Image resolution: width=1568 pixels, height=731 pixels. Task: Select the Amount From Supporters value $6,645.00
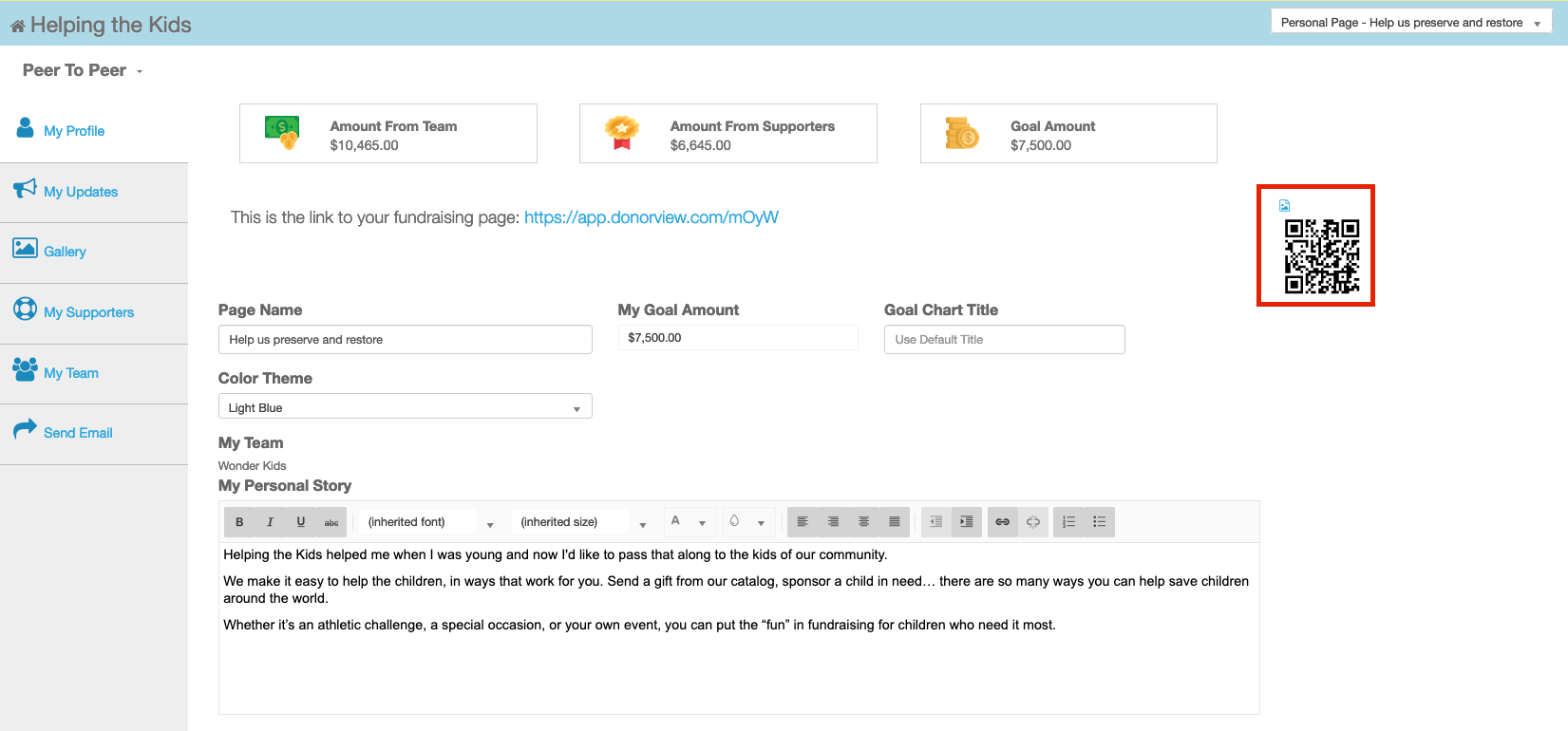[x=701, y=145]
